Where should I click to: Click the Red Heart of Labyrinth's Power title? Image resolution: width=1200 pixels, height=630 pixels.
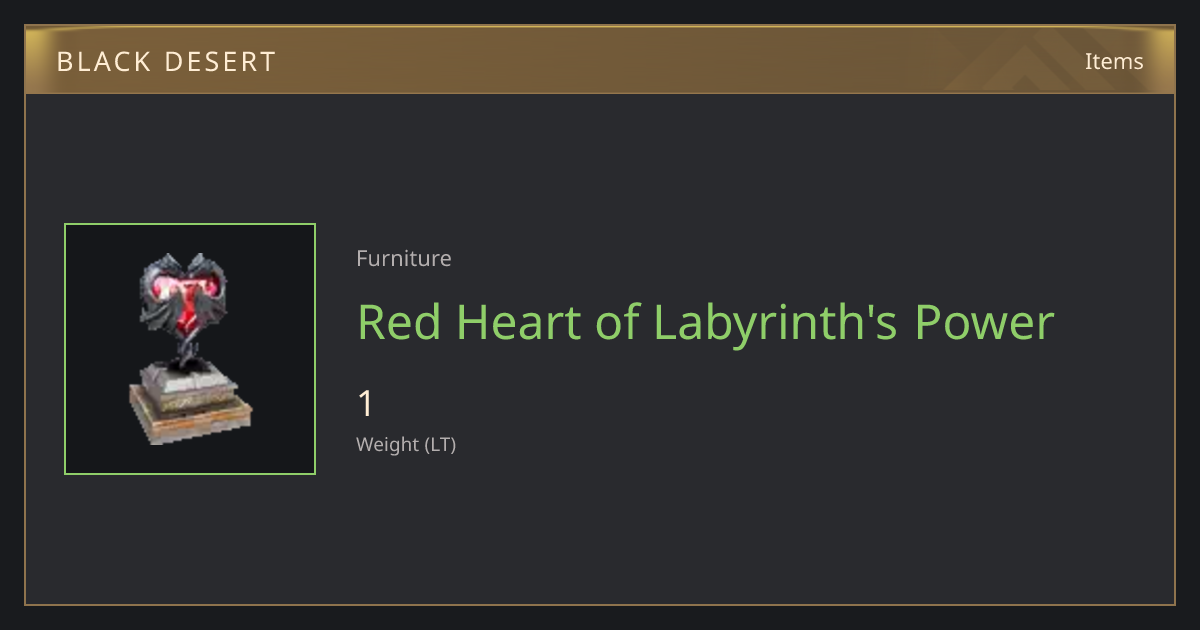706,323
